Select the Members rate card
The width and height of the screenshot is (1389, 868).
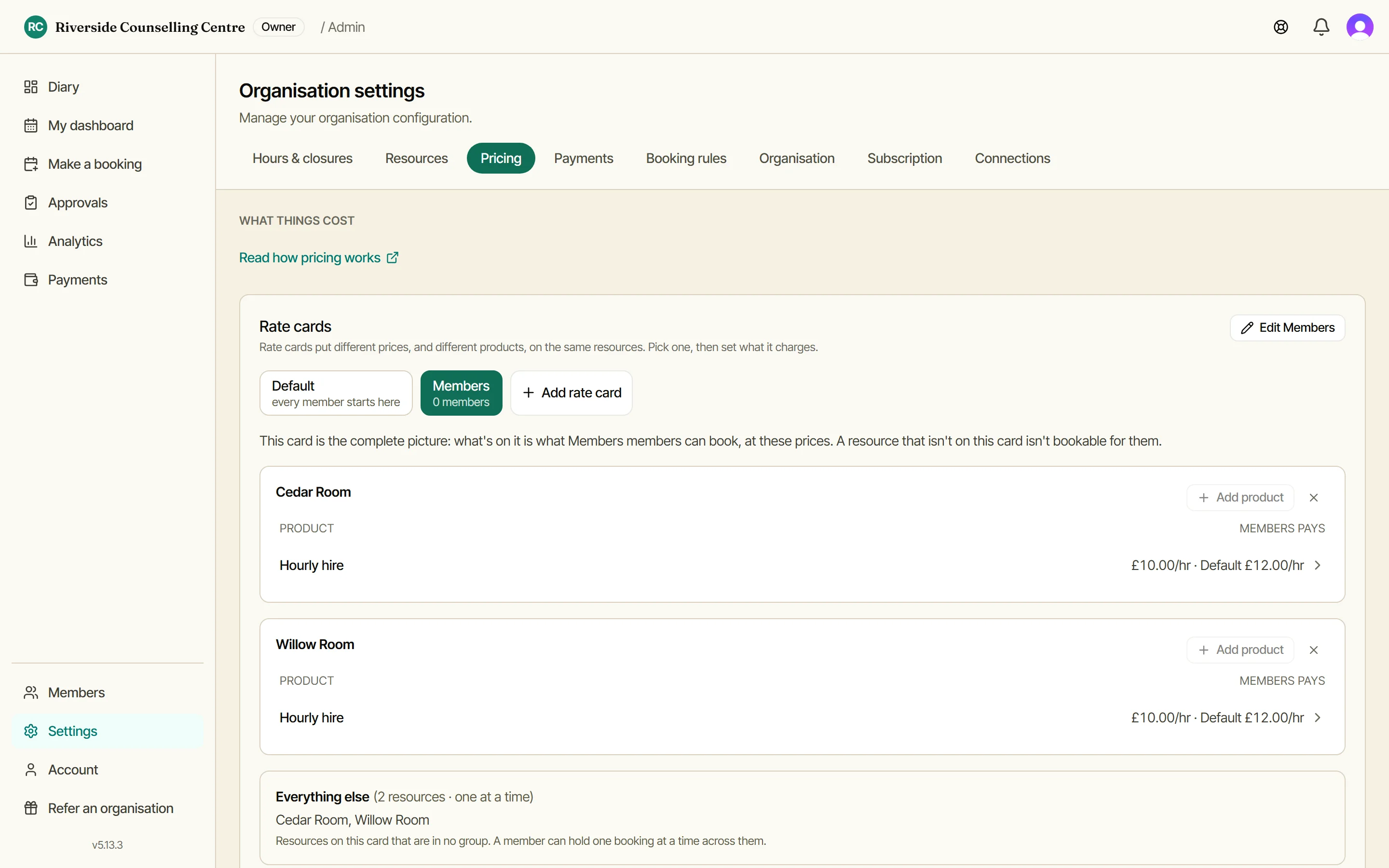[461, 393]
